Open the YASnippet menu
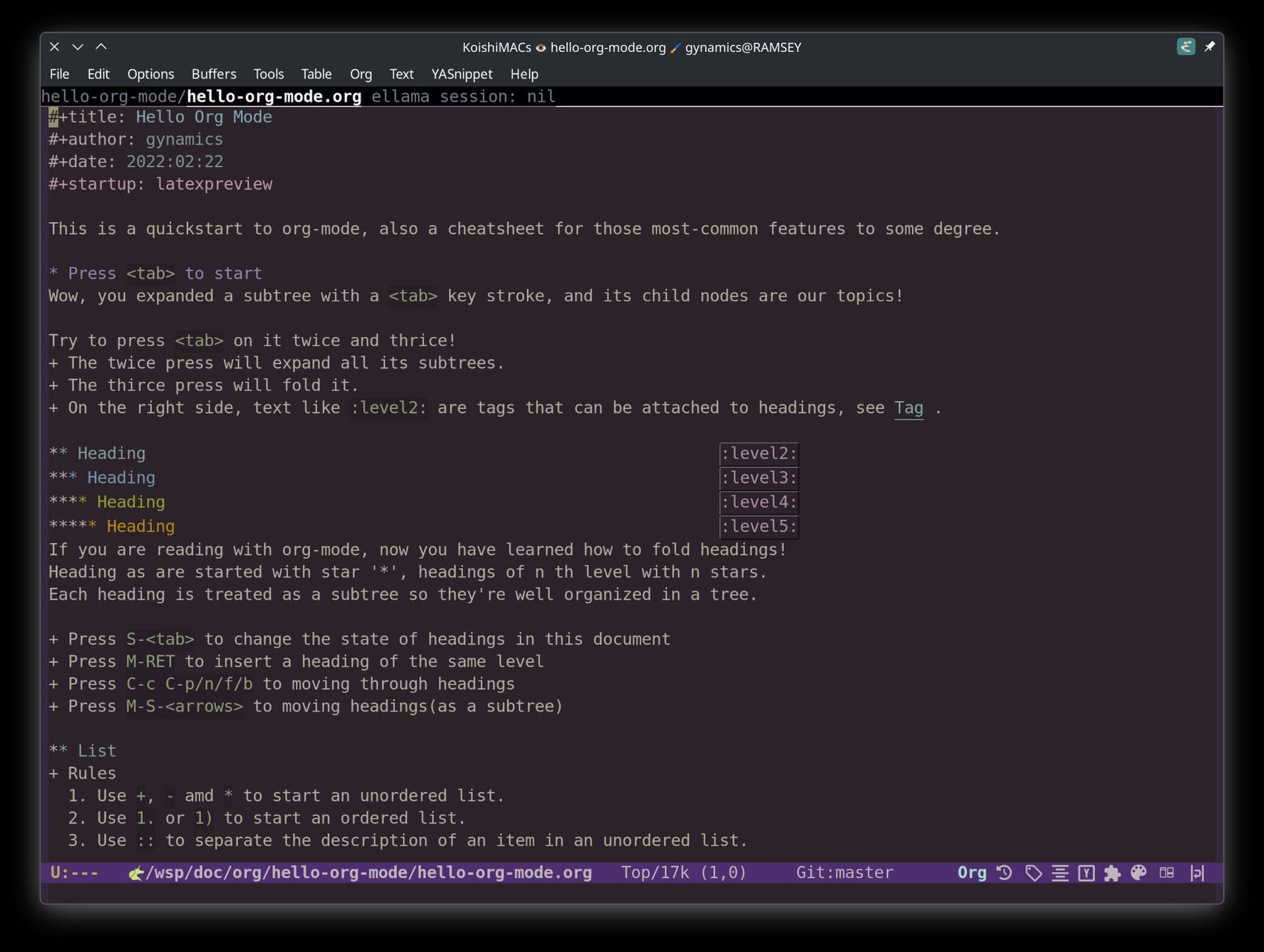Viewport: 1264px width, 952px height. 461,74
